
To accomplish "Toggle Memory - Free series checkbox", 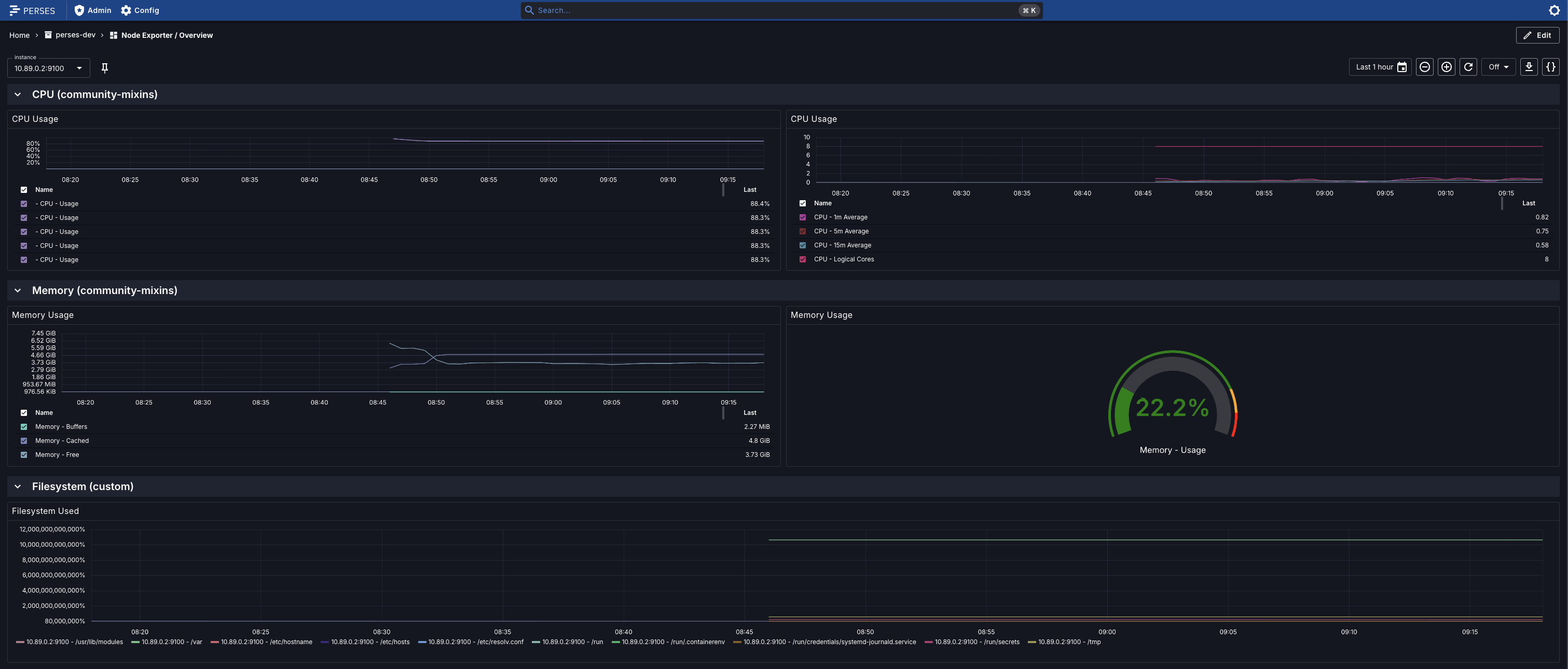I will pyautogui.click(x=24, y=455).
